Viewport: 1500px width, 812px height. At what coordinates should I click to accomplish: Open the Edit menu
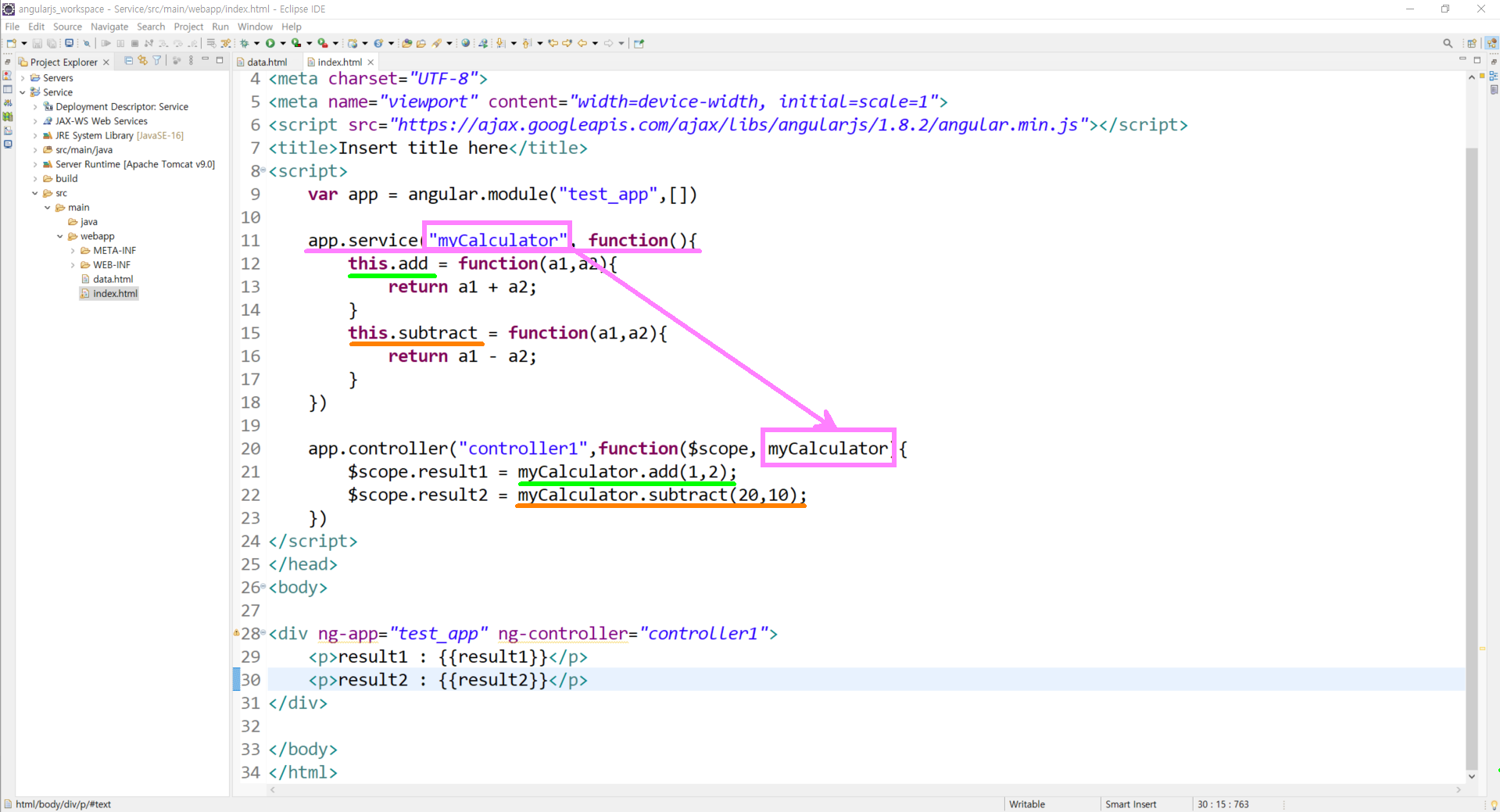pos(37,27)
